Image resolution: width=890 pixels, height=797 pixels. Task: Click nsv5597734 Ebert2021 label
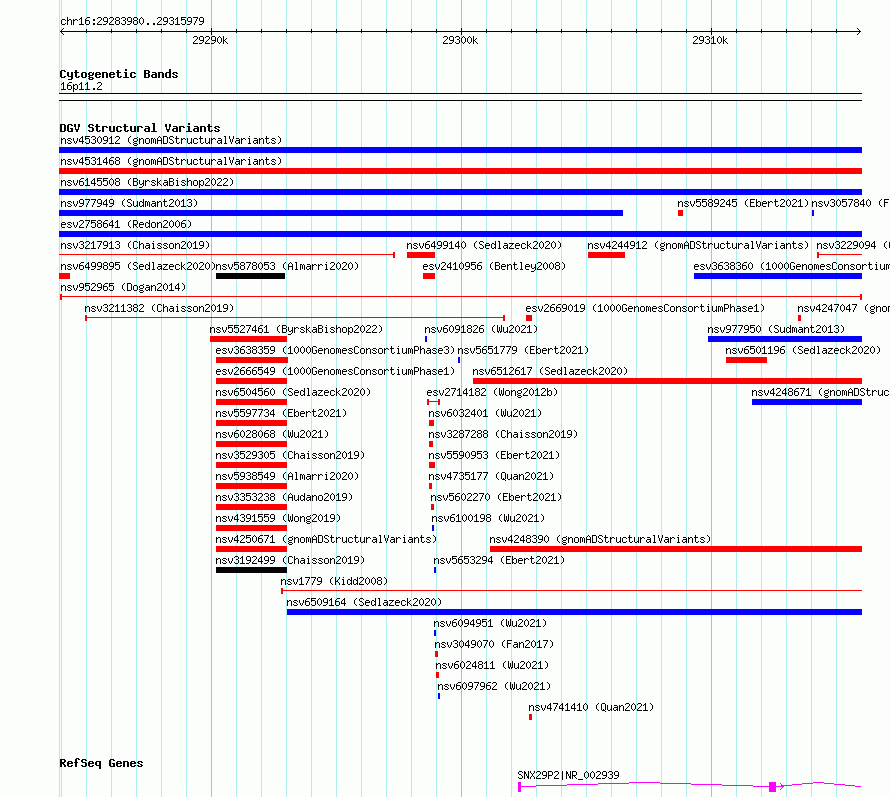tap(281, 413)
